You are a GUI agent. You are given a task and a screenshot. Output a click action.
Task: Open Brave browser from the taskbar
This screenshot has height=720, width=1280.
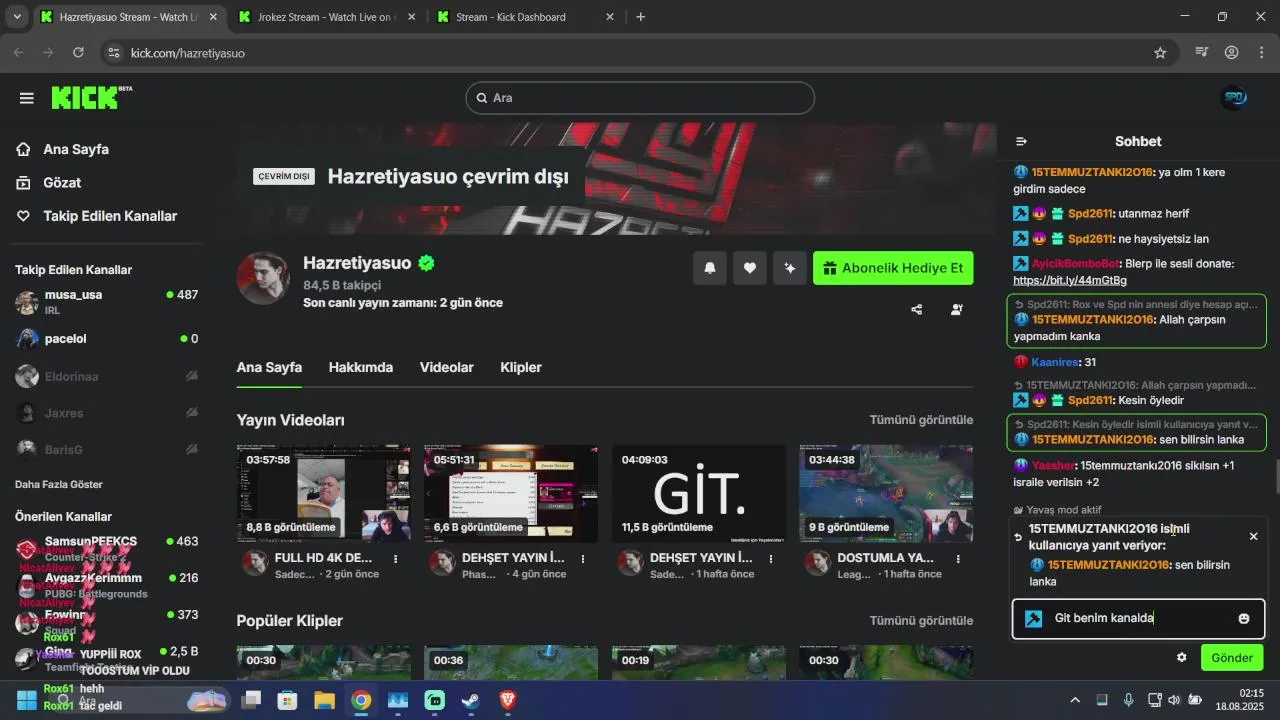pos(507,700)
